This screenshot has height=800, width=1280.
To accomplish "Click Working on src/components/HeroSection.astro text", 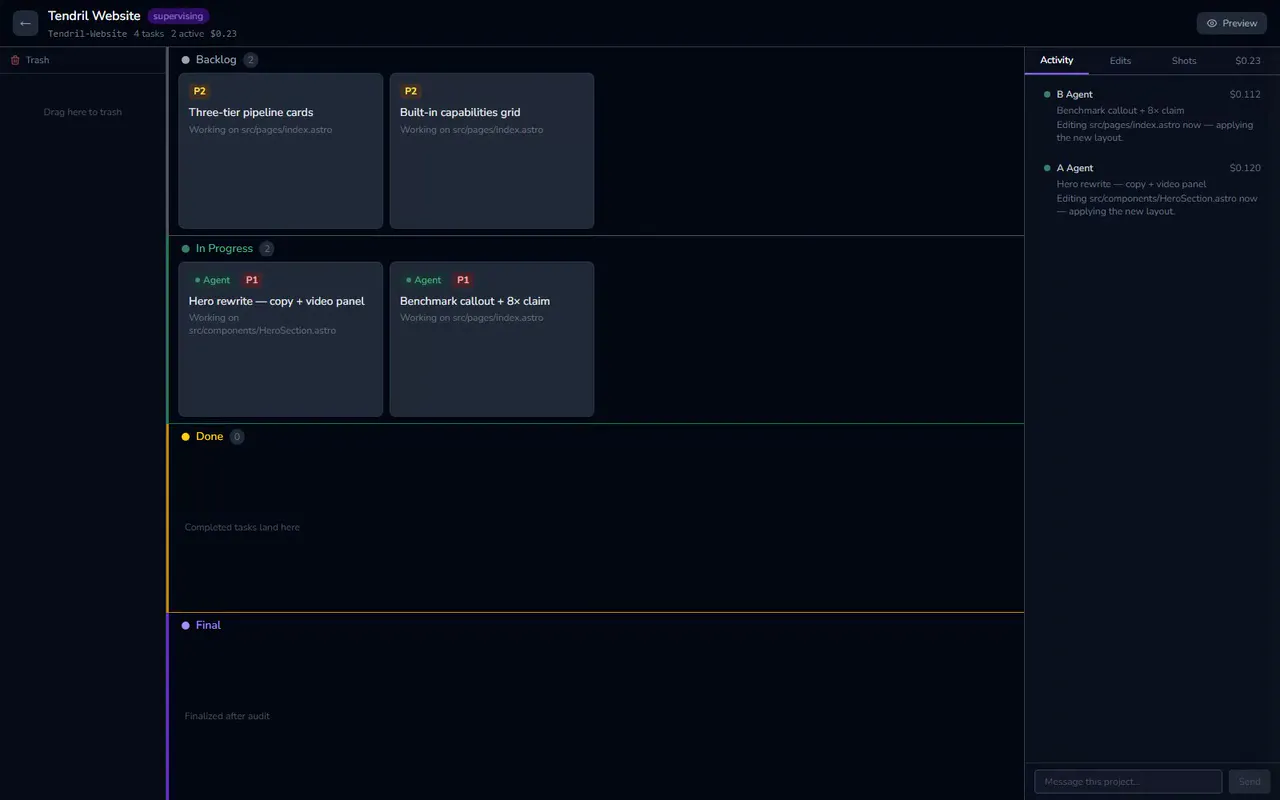I will (x=262, y=324).
